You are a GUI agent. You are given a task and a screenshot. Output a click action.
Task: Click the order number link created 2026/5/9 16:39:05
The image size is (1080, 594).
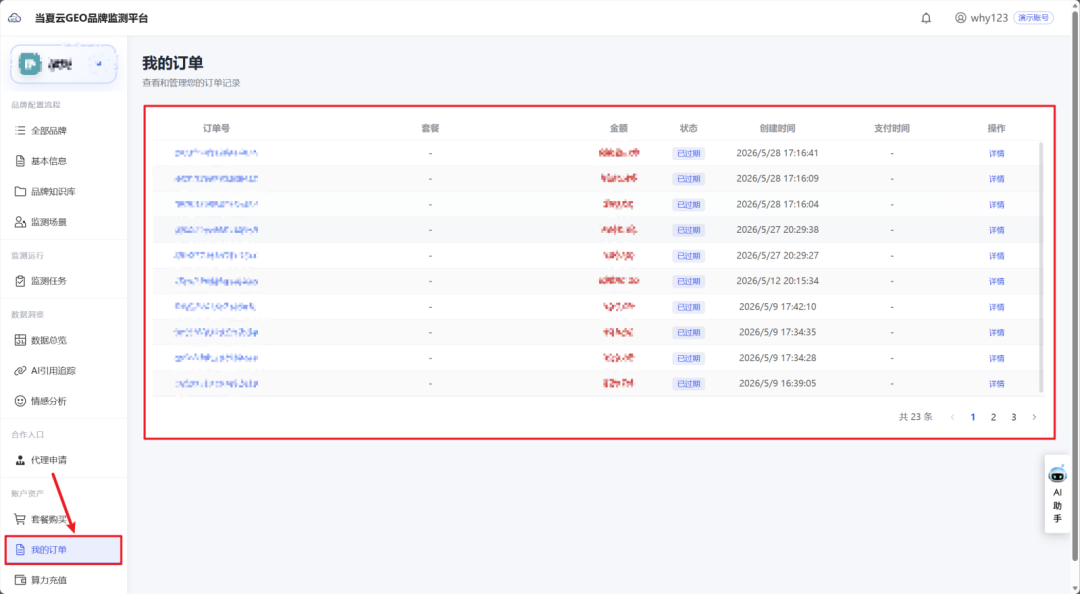[x=216, y=383]
